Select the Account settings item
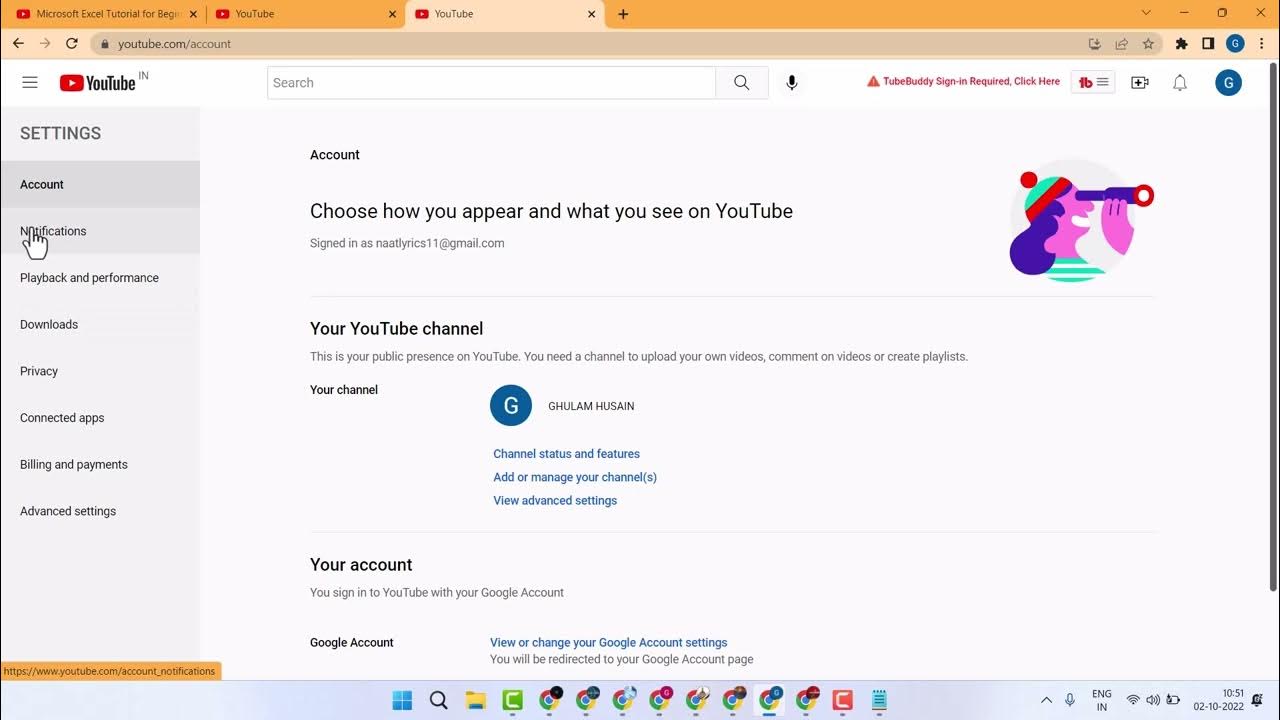This screenshot has width=1280, height=720. pos(100,185)
